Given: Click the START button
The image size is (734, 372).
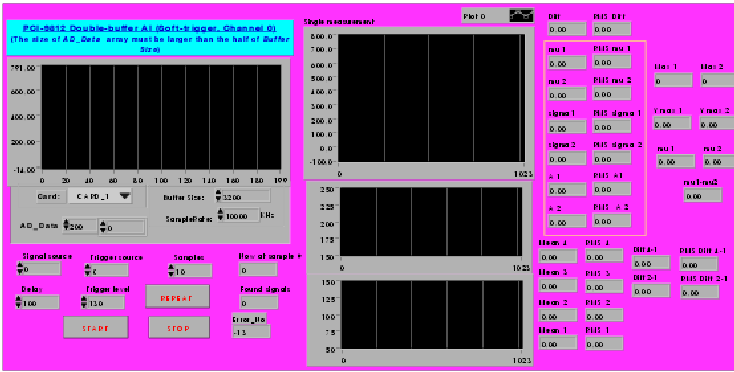Looking at the screenshot, I should point(96,328).
